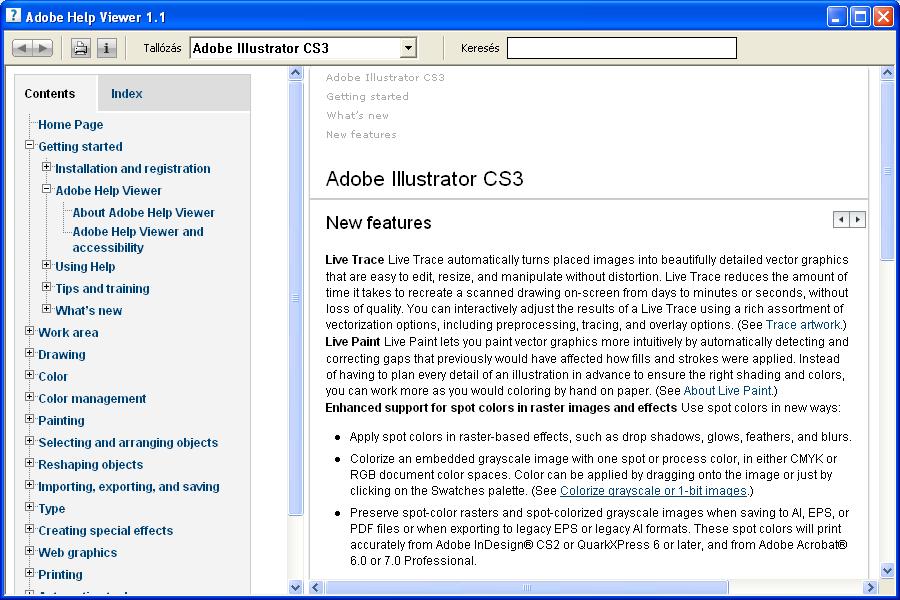Viewport: 900px width, 600px height.
Task: Click the Keresés search input field
Action: coord(622,48)
